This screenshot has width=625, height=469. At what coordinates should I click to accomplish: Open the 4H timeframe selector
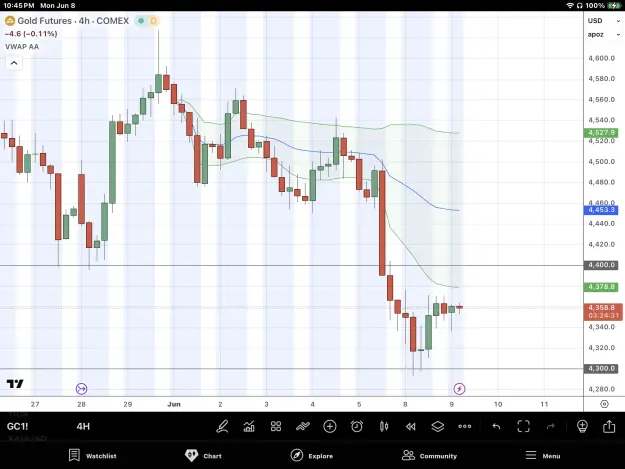[x=83, y=426]
